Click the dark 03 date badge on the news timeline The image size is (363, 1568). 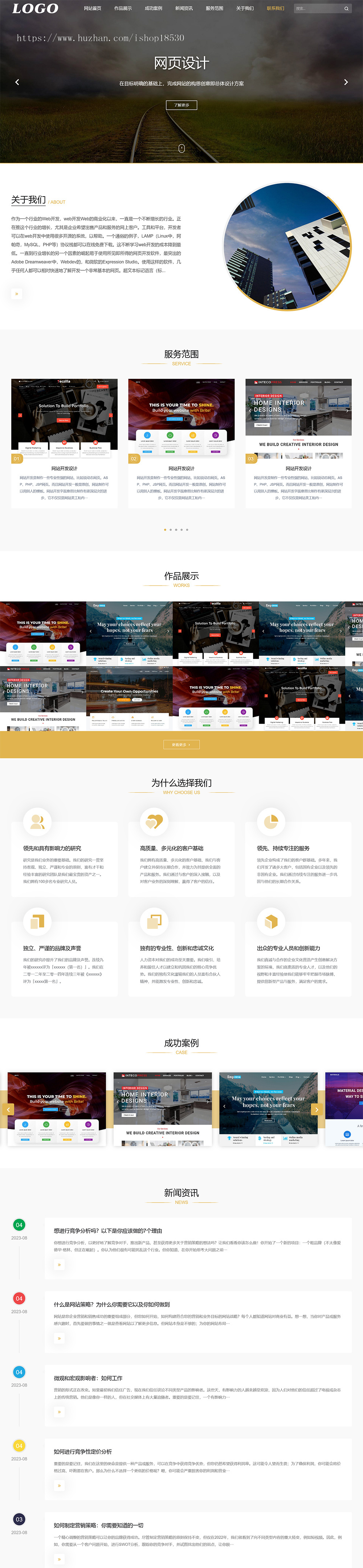pos(19,1519)
